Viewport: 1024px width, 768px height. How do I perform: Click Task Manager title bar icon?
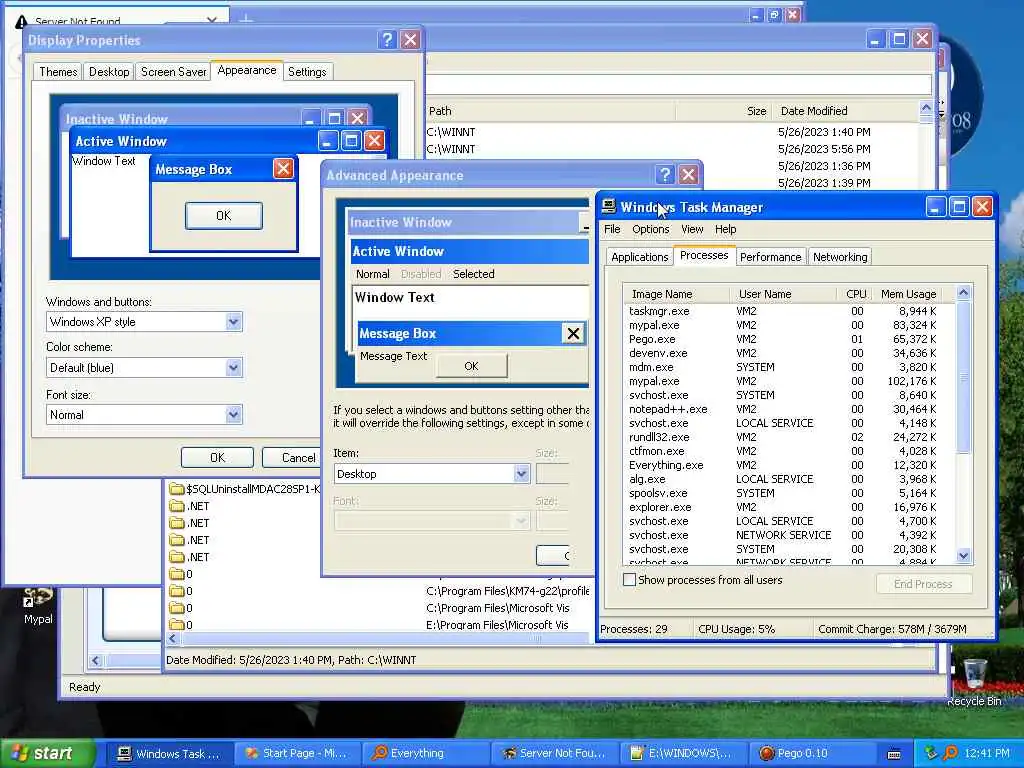[x=609, y=206]
